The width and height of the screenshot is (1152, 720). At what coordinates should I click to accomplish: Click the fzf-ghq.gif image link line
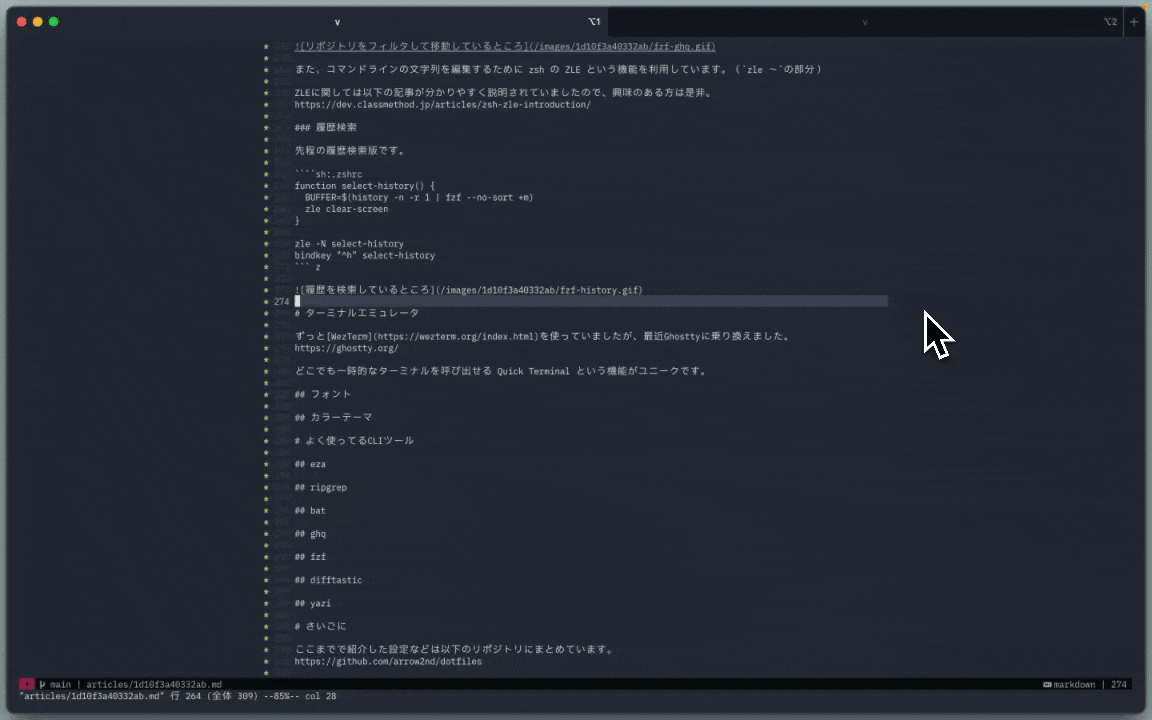point(505,46)
